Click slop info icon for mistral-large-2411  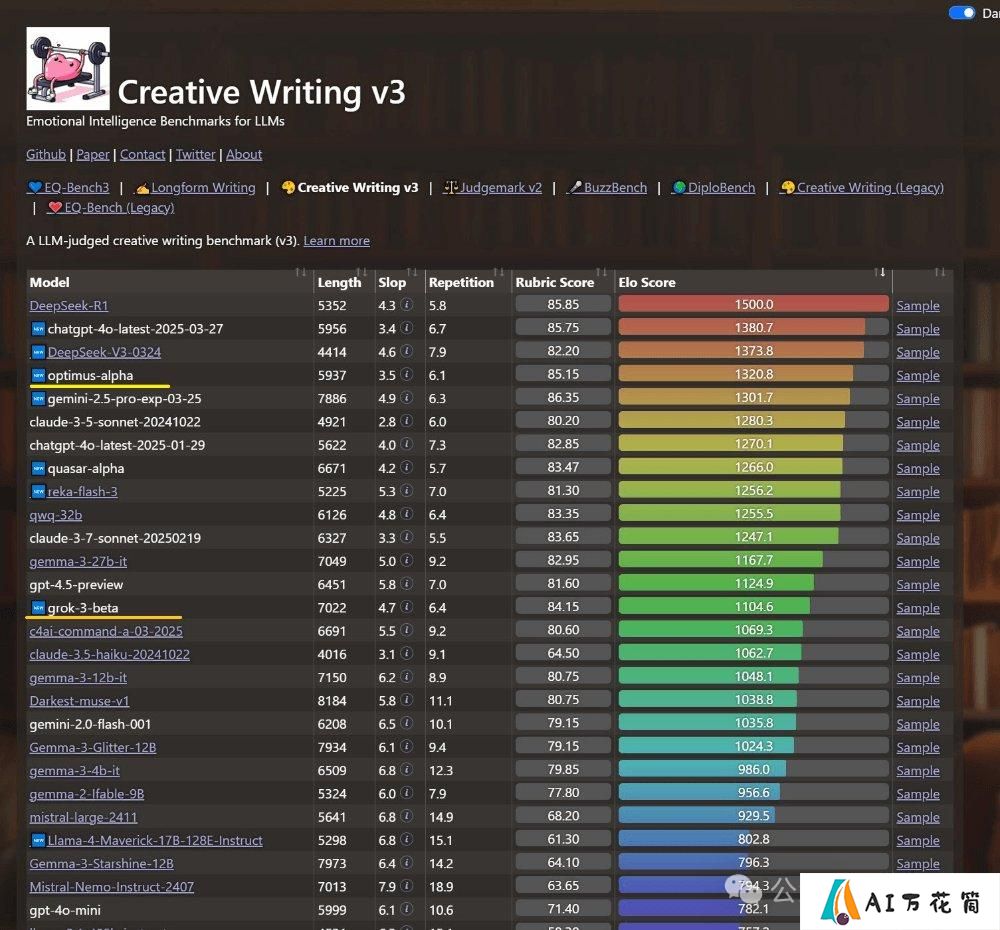(x=407, y=816)
